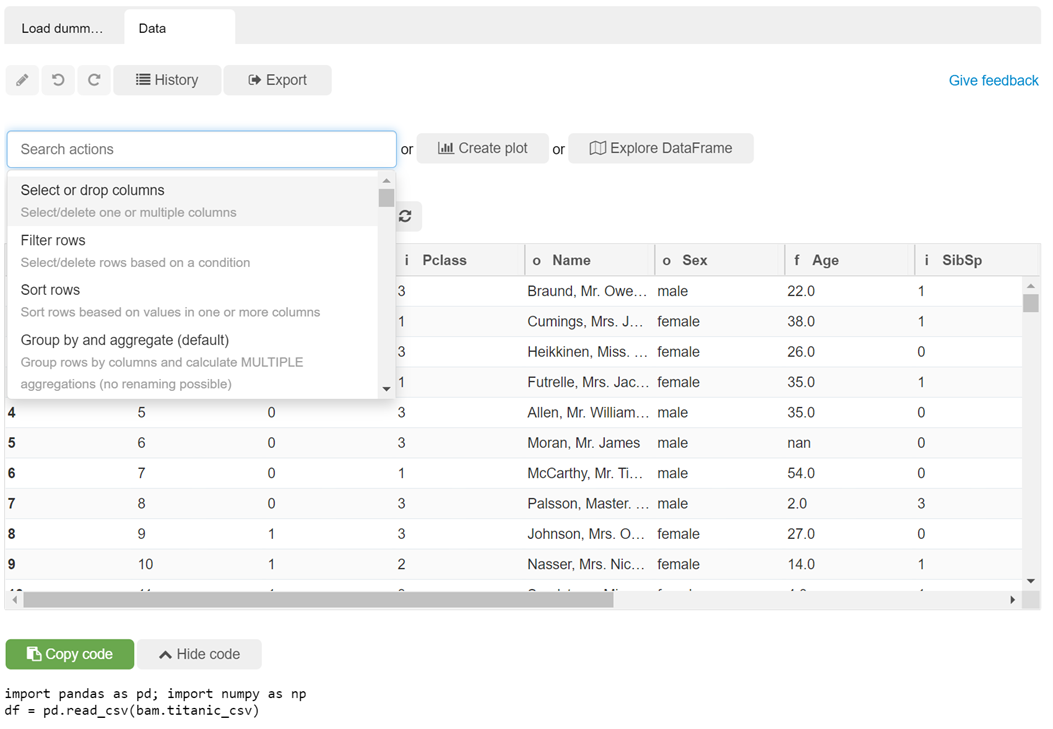
Task: Open the Give feedback link
Action: tap(993, 80)
